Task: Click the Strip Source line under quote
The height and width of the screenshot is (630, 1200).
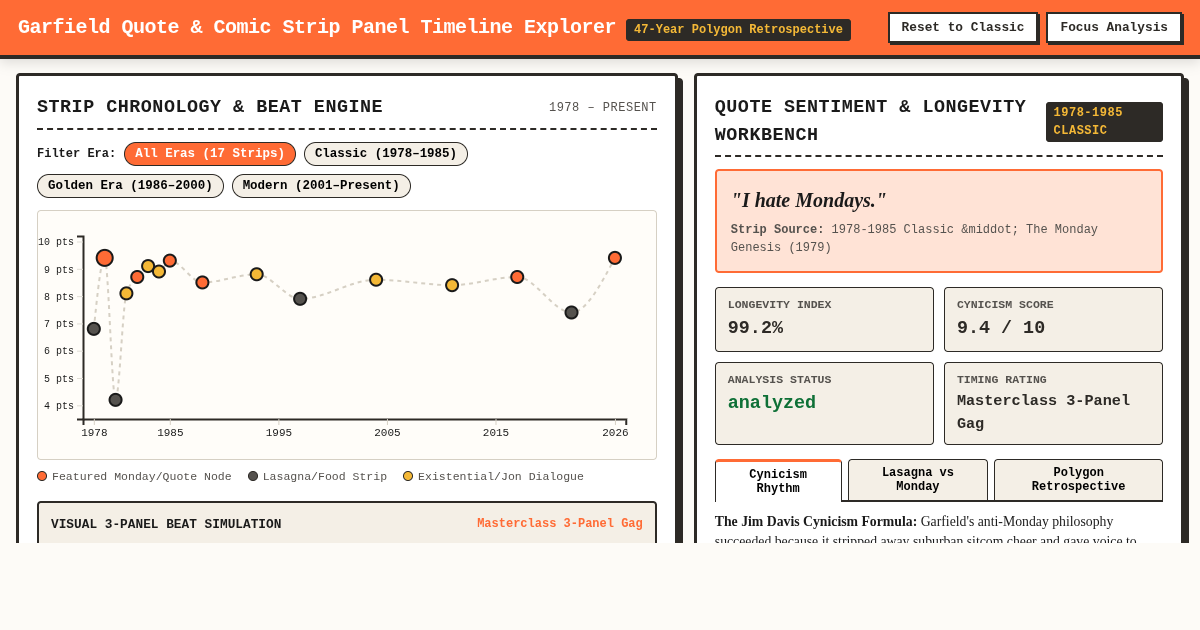Action: [x=914, y=238]
